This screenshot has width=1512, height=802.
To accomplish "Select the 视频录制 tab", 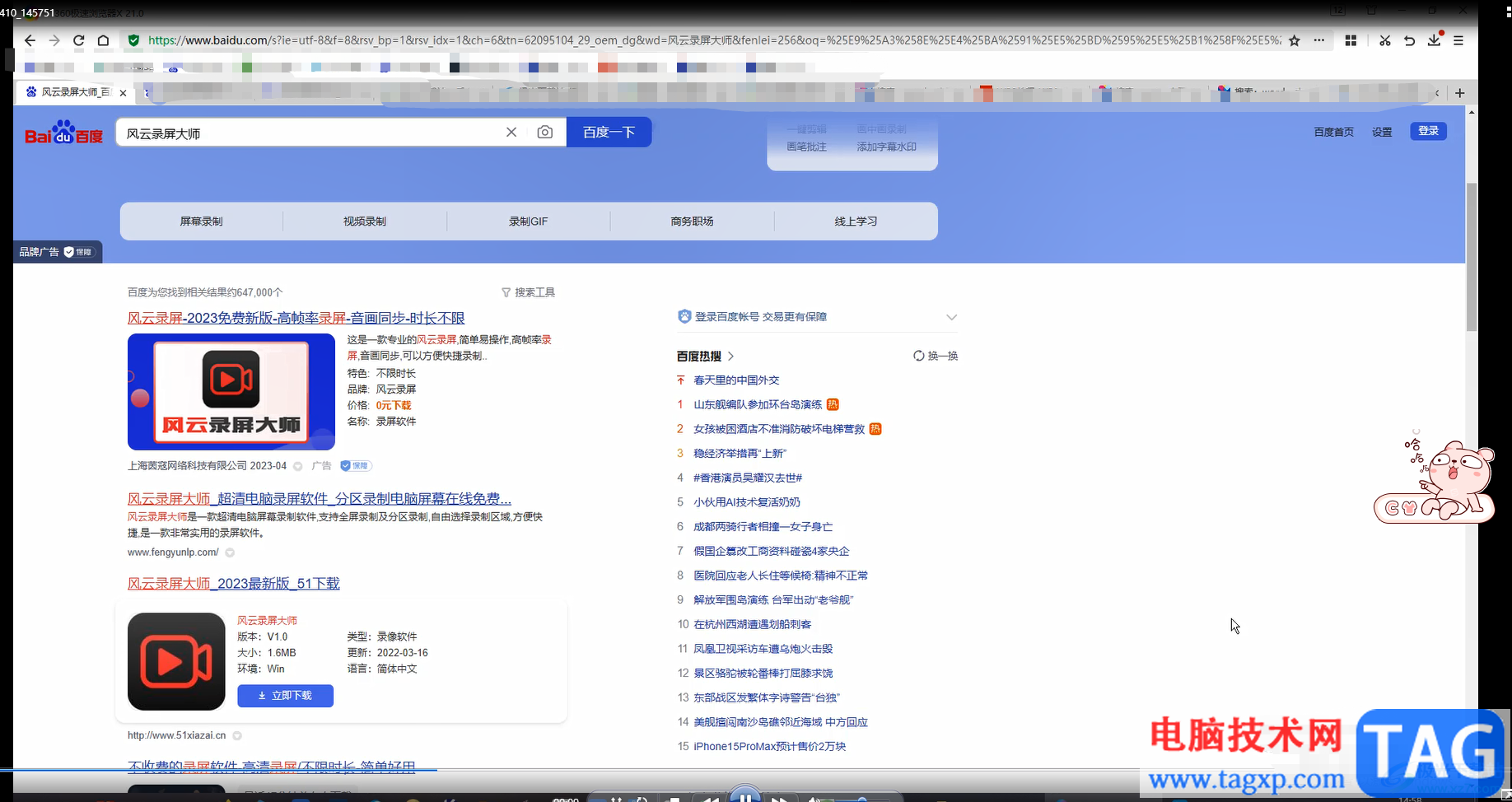I will tap(365, 221).
